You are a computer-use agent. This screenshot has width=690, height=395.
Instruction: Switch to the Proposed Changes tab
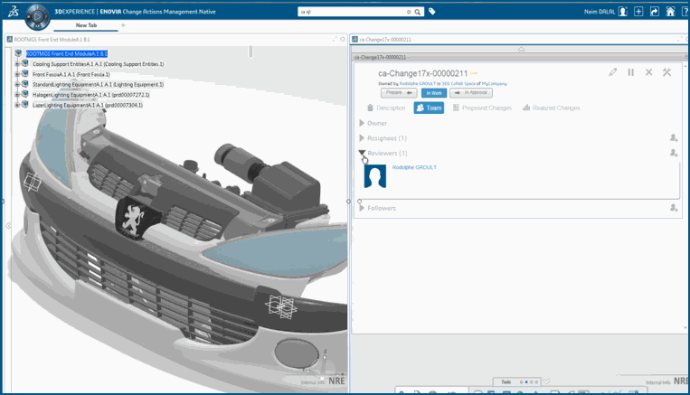[x=482, y=108]
